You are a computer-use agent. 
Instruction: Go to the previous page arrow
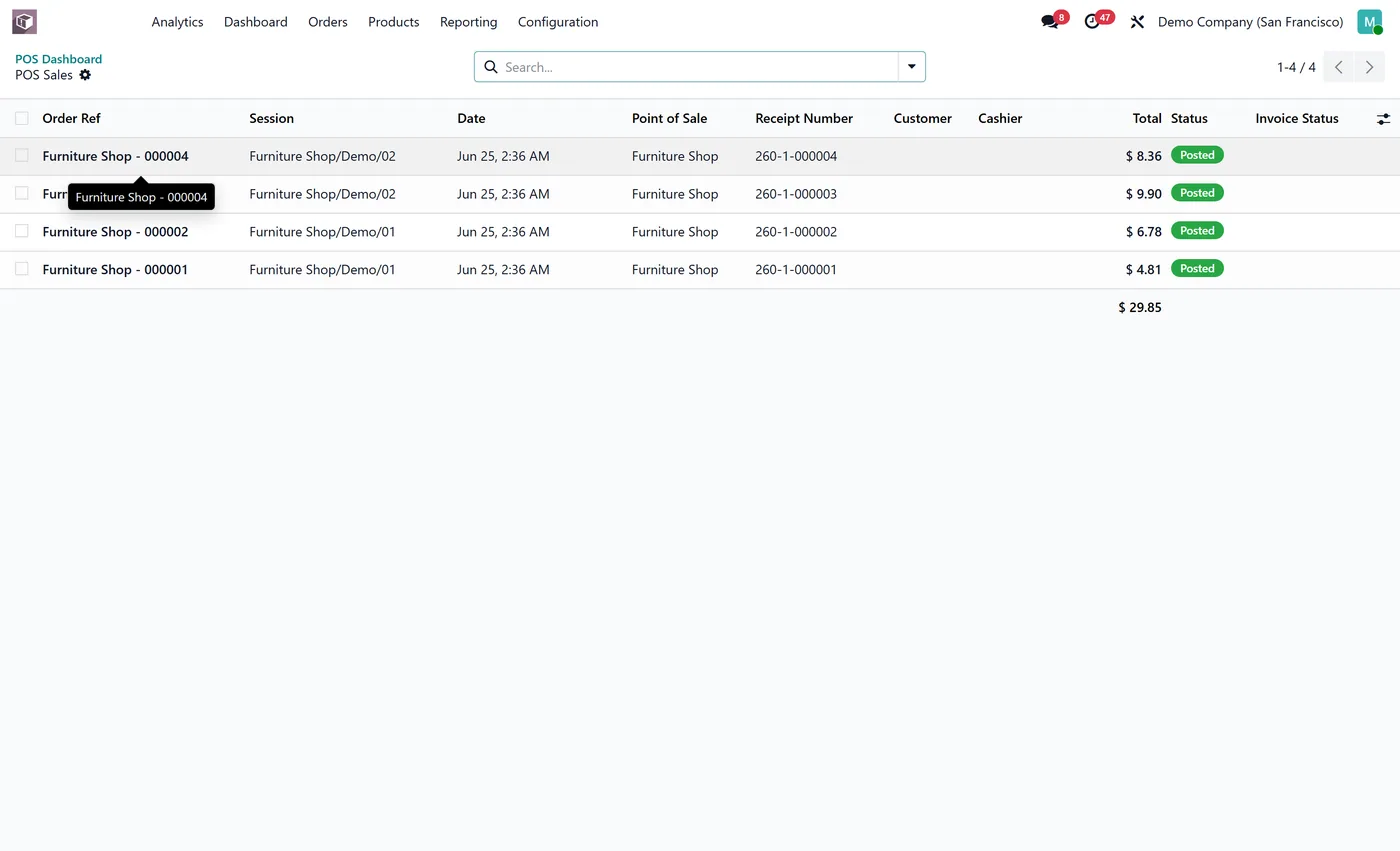tap(1339, 67)
